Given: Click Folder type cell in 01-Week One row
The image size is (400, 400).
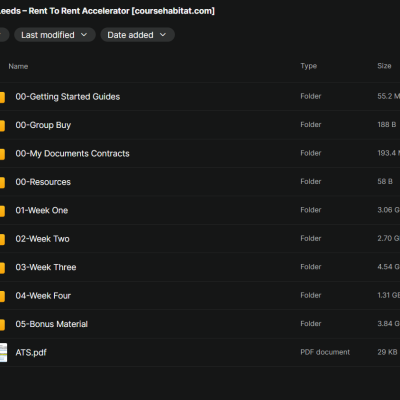Looking at the screenshot, I should pos(311,210).
